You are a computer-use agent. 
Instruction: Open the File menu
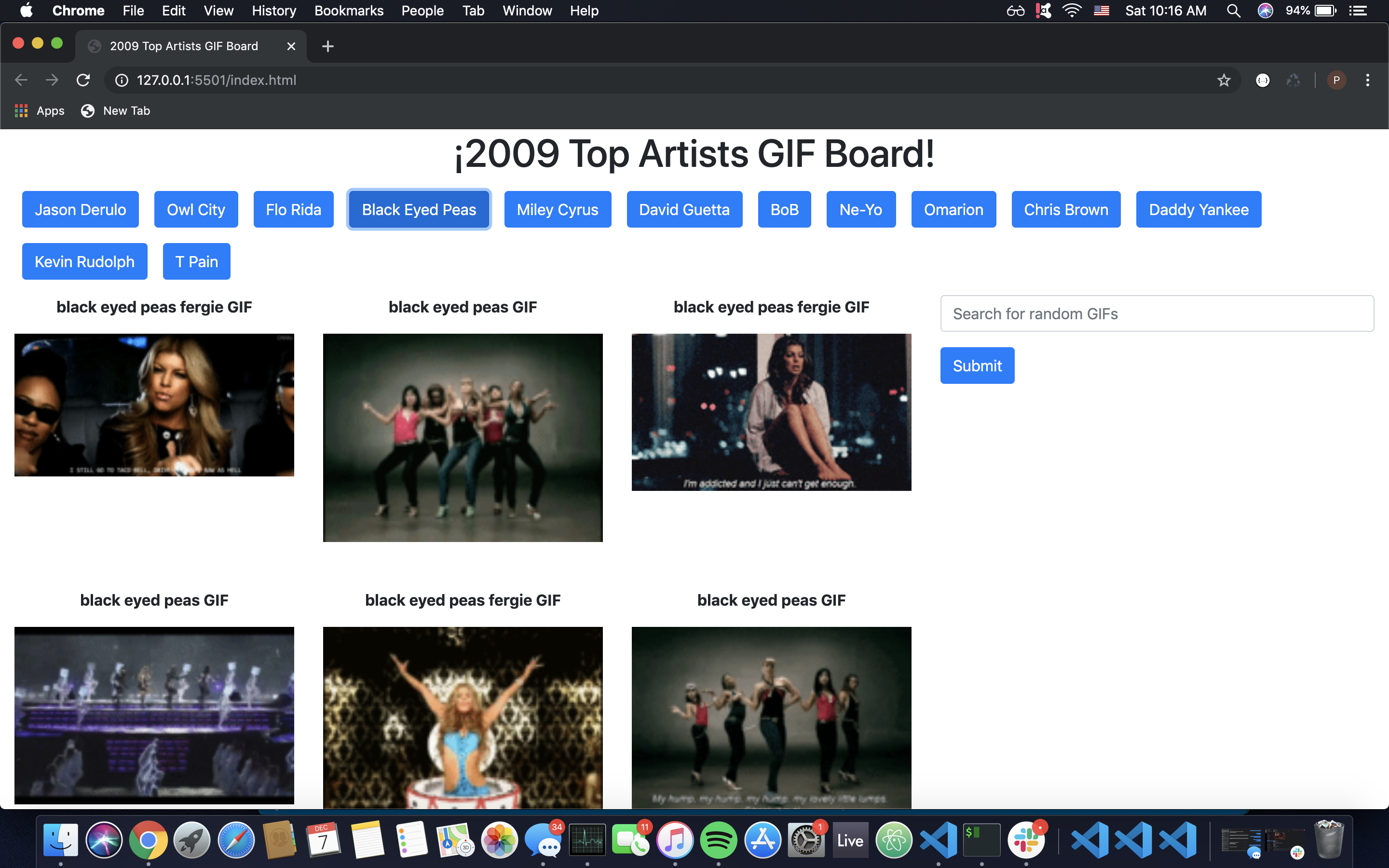(133, 10)
